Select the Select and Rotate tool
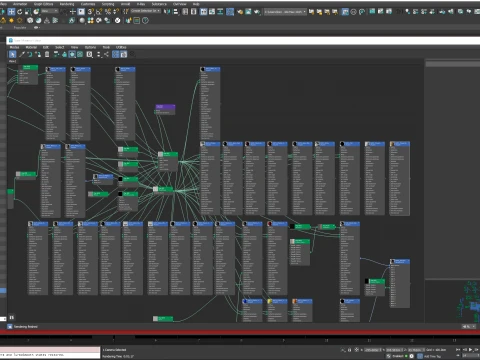Screen dimensions: 480x360 pyautogui.click(x=20, y=12)
